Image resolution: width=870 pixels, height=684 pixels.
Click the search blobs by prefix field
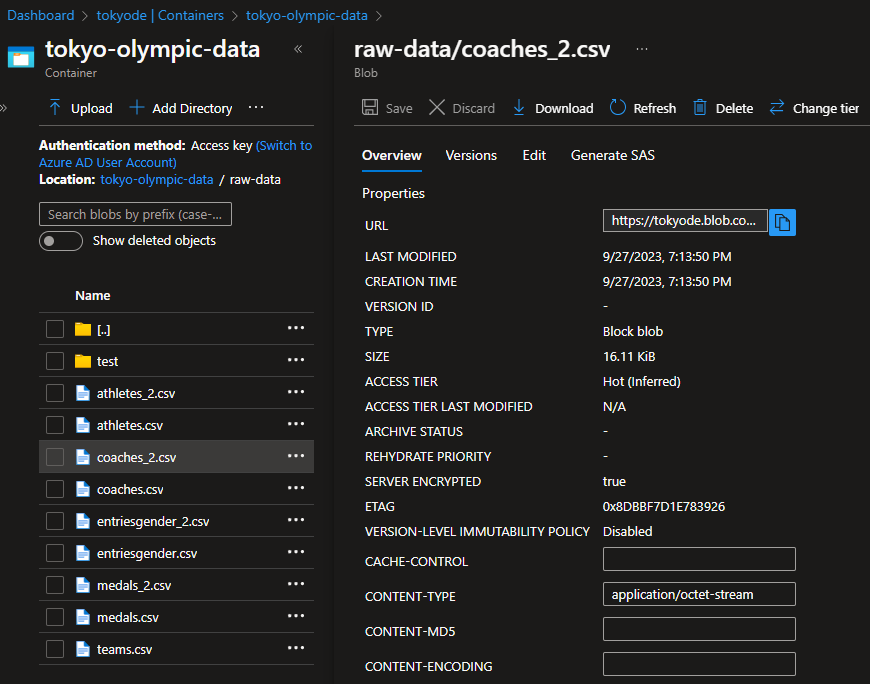click(135, 214)
